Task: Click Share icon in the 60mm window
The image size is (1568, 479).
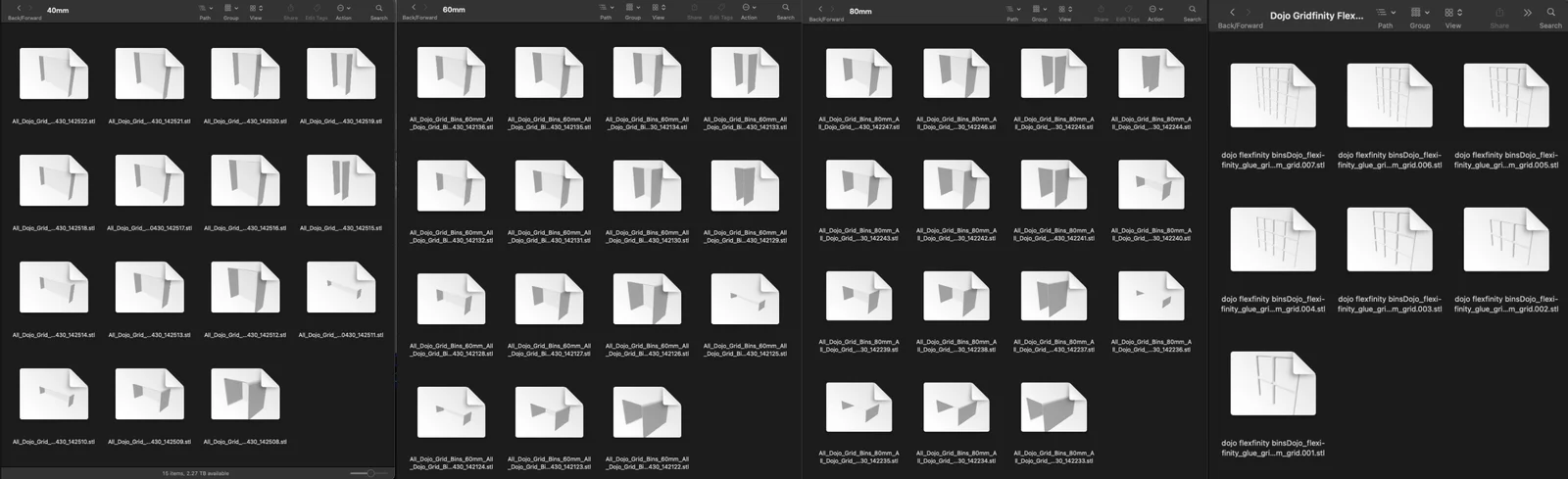Action: 694,9
